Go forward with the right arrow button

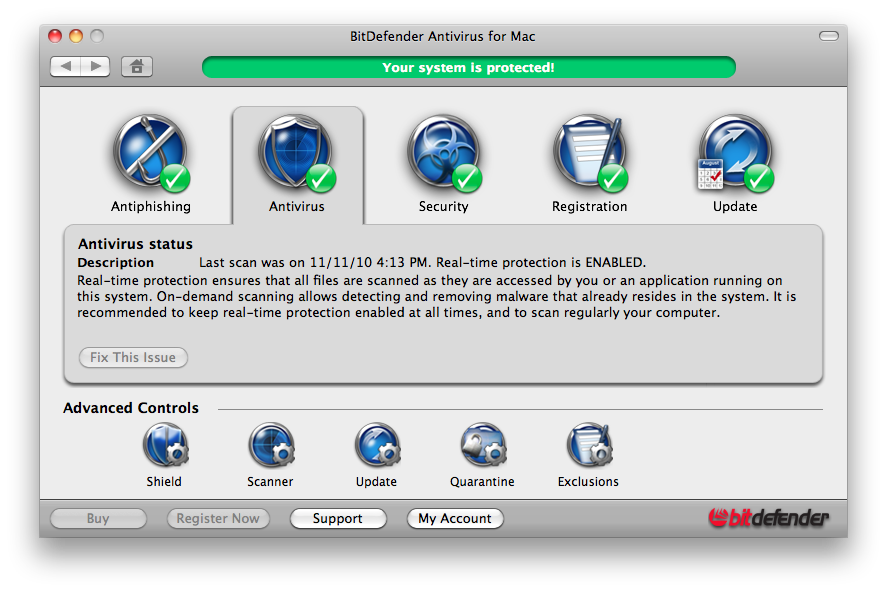[x=95, y=67]
